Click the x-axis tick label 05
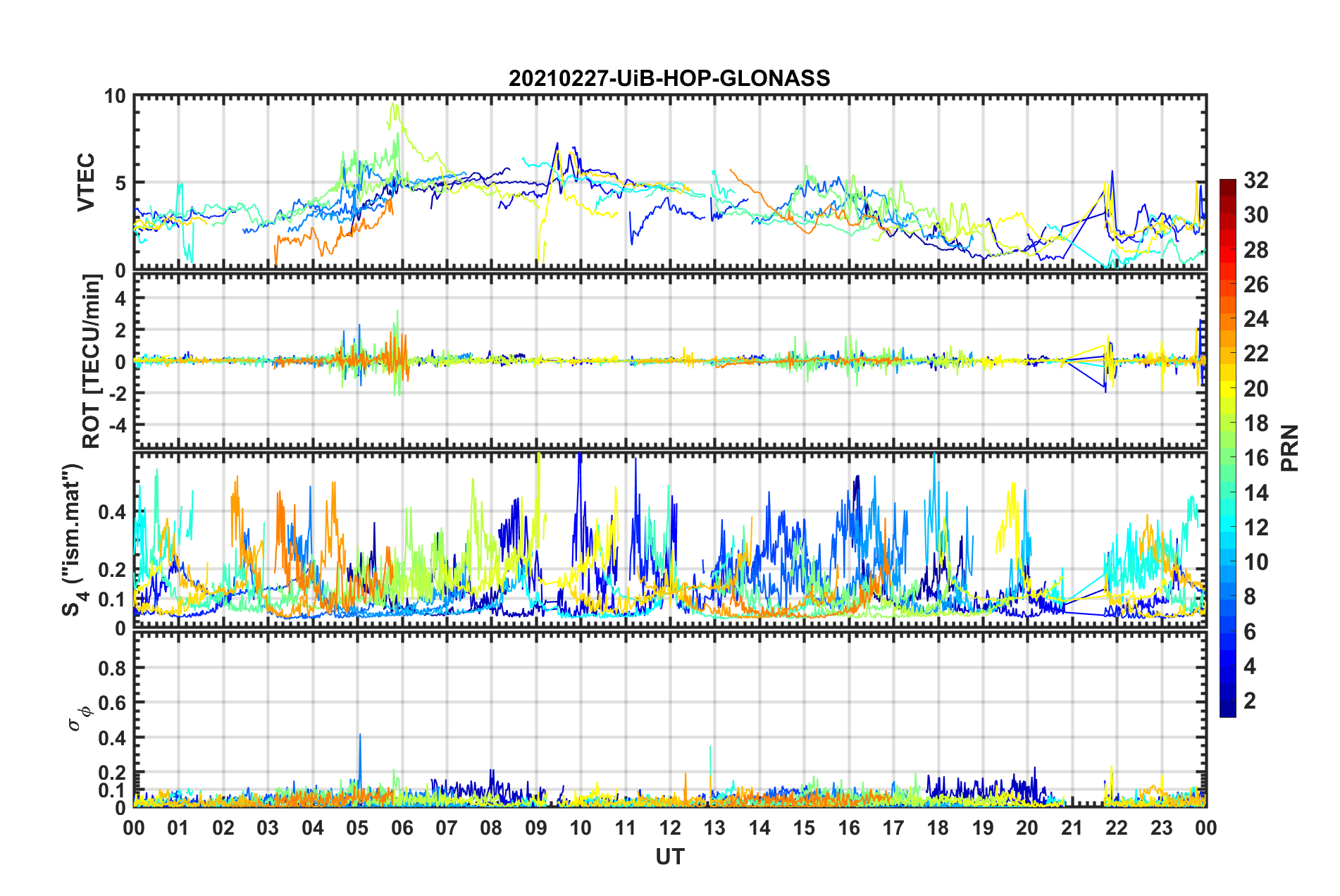Screen dimensions: 1340x896 click(357, 828)
